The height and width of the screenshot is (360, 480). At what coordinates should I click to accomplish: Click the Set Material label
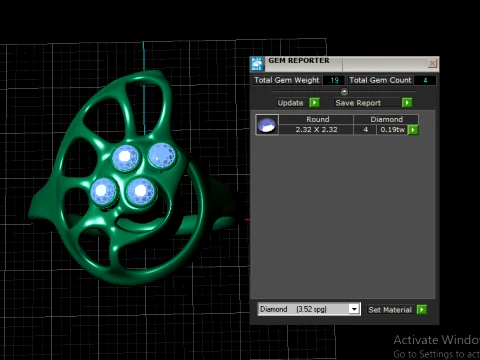click(x=390, y=310)
